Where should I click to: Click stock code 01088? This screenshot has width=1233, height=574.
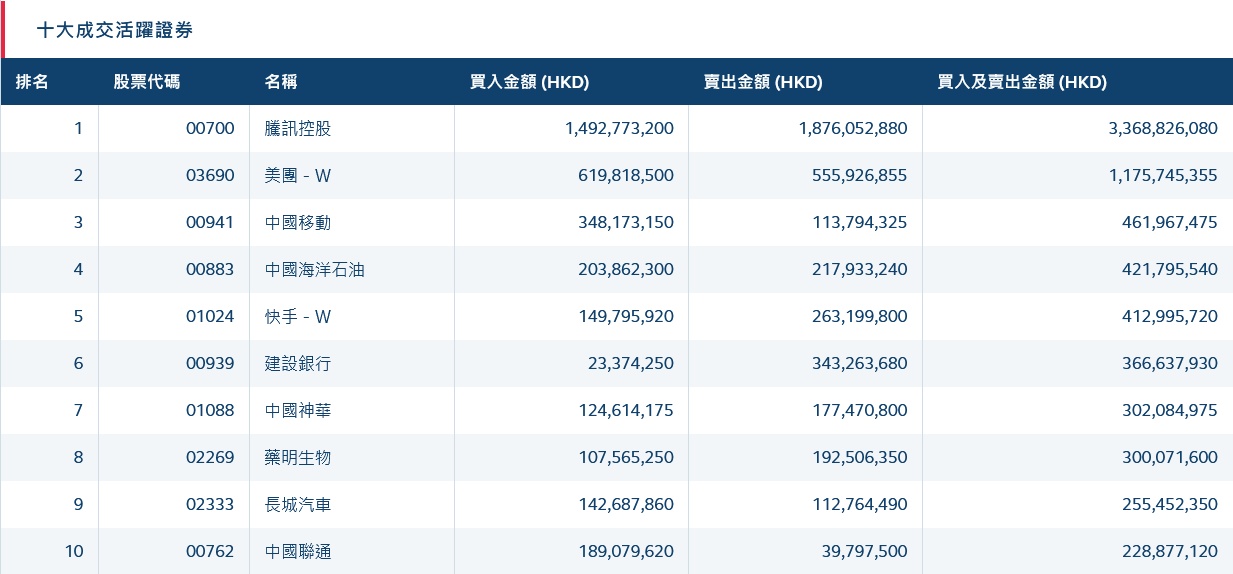click(x=210, y=410)
